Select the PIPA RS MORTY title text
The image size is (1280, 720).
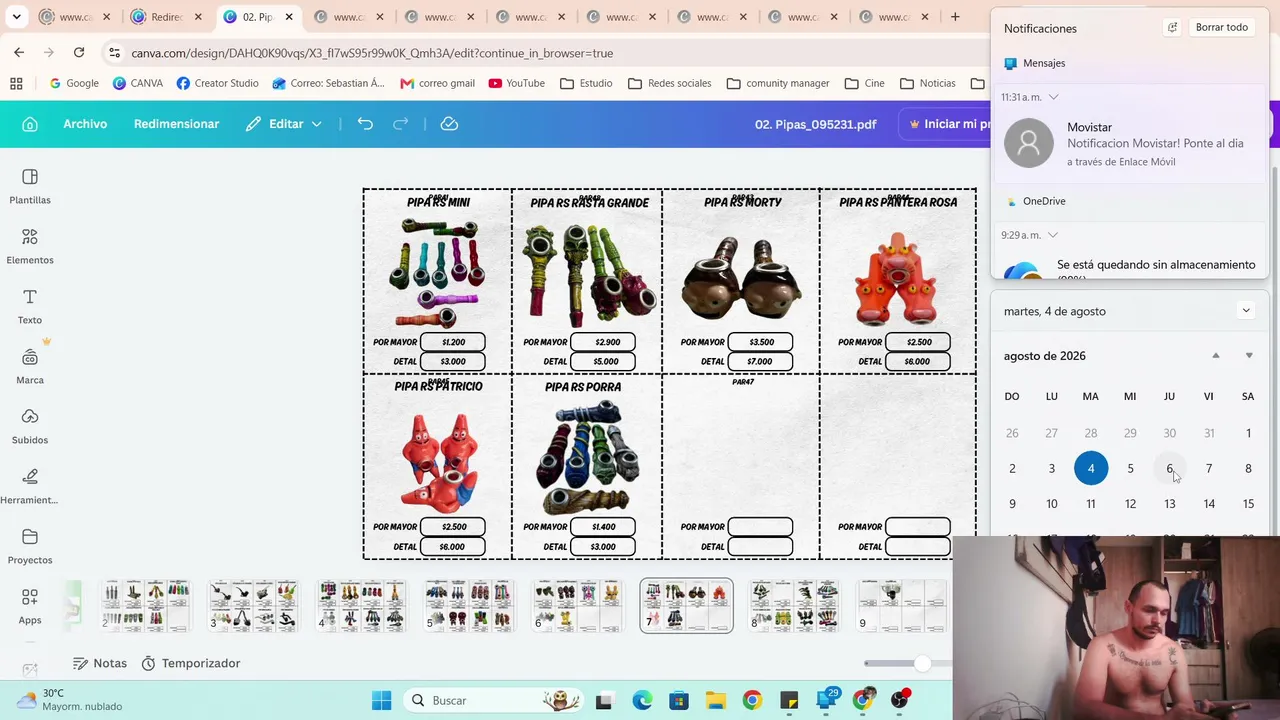[x=743, y=202]
